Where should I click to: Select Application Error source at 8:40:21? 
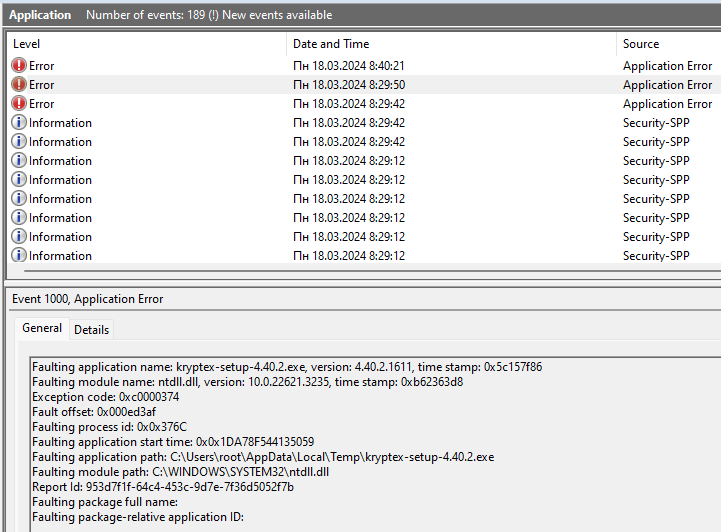coord(667,66)
